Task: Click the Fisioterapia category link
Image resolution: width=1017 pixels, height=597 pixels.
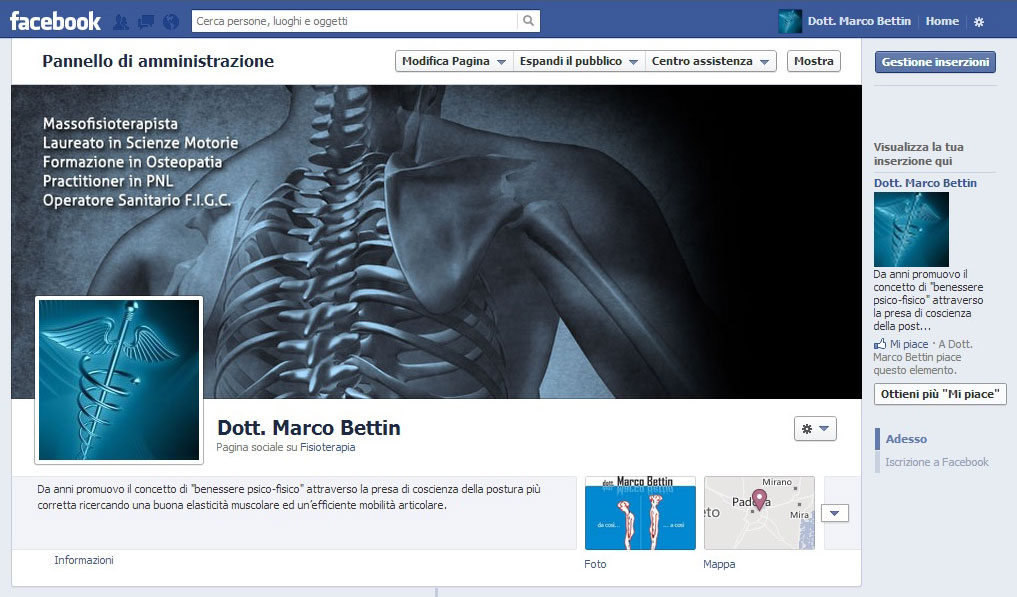Action: (328, 447)
